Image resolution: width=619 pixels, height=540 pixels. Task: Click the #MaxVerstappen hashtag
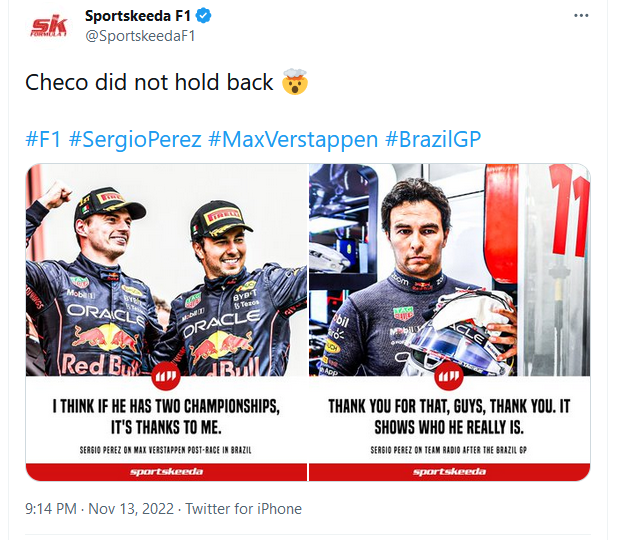pos(293,138)
